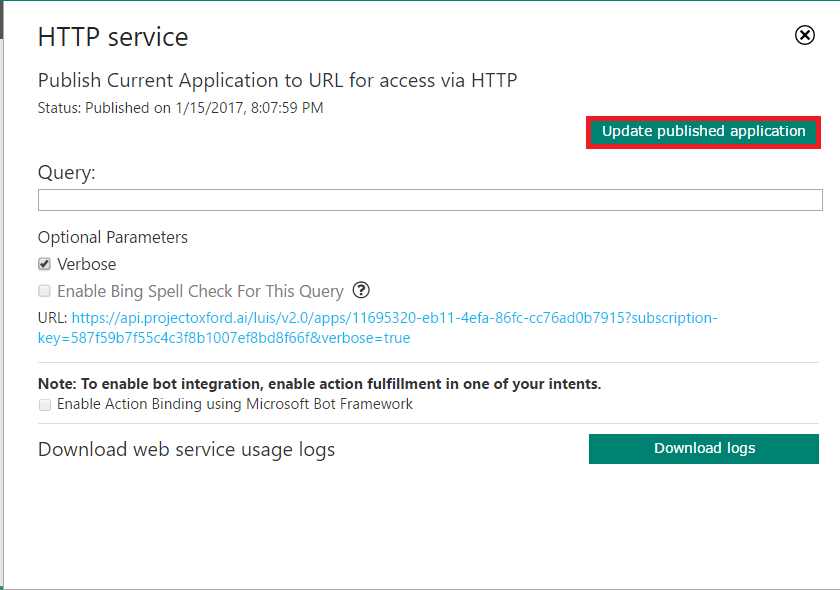The width and height of the screenshot is (840, 590).
Task: Click Publish Current Application heading
Action: (277, 80)
